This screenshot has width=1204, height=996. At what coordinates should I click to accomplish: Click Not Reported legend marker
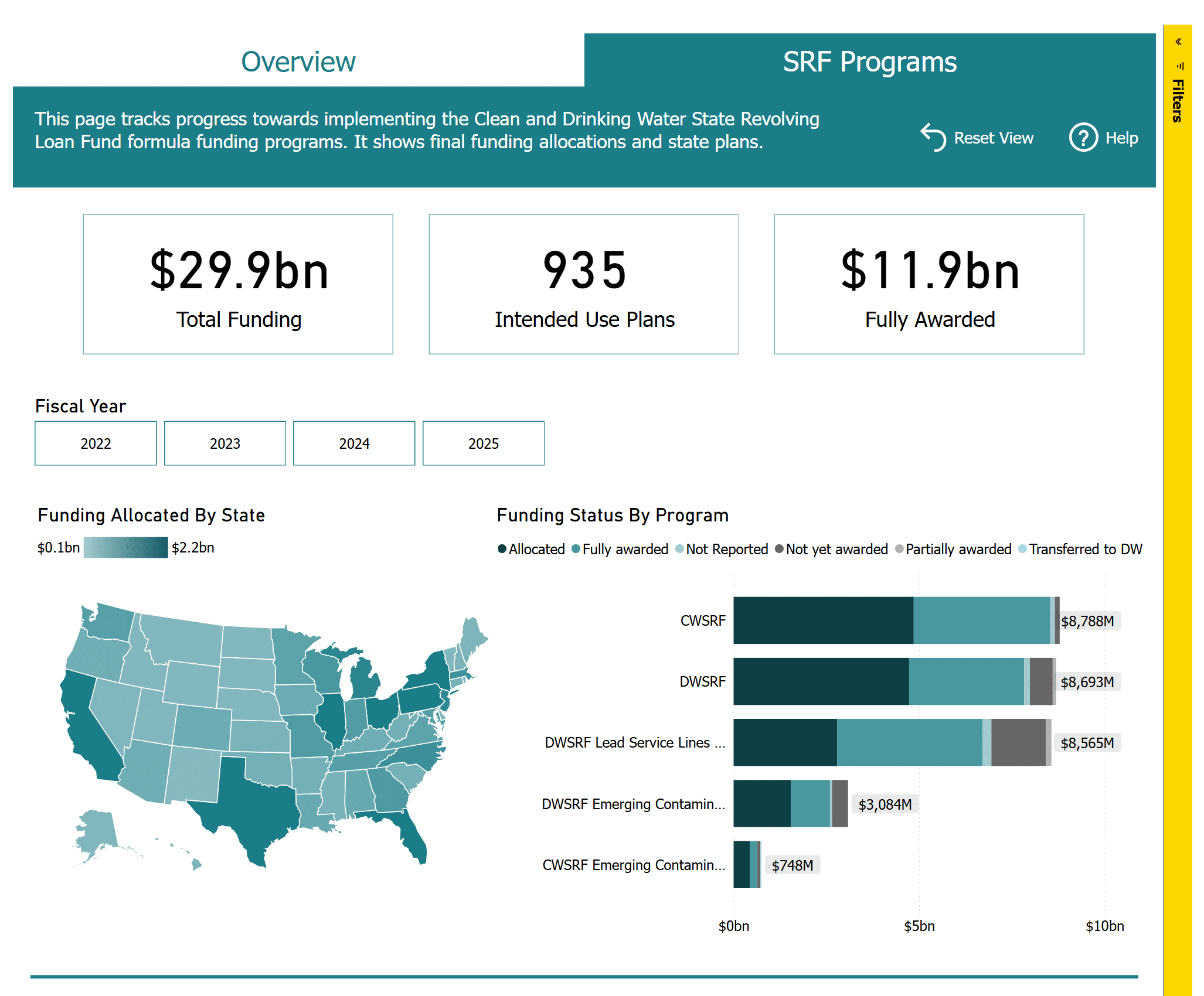679,549
